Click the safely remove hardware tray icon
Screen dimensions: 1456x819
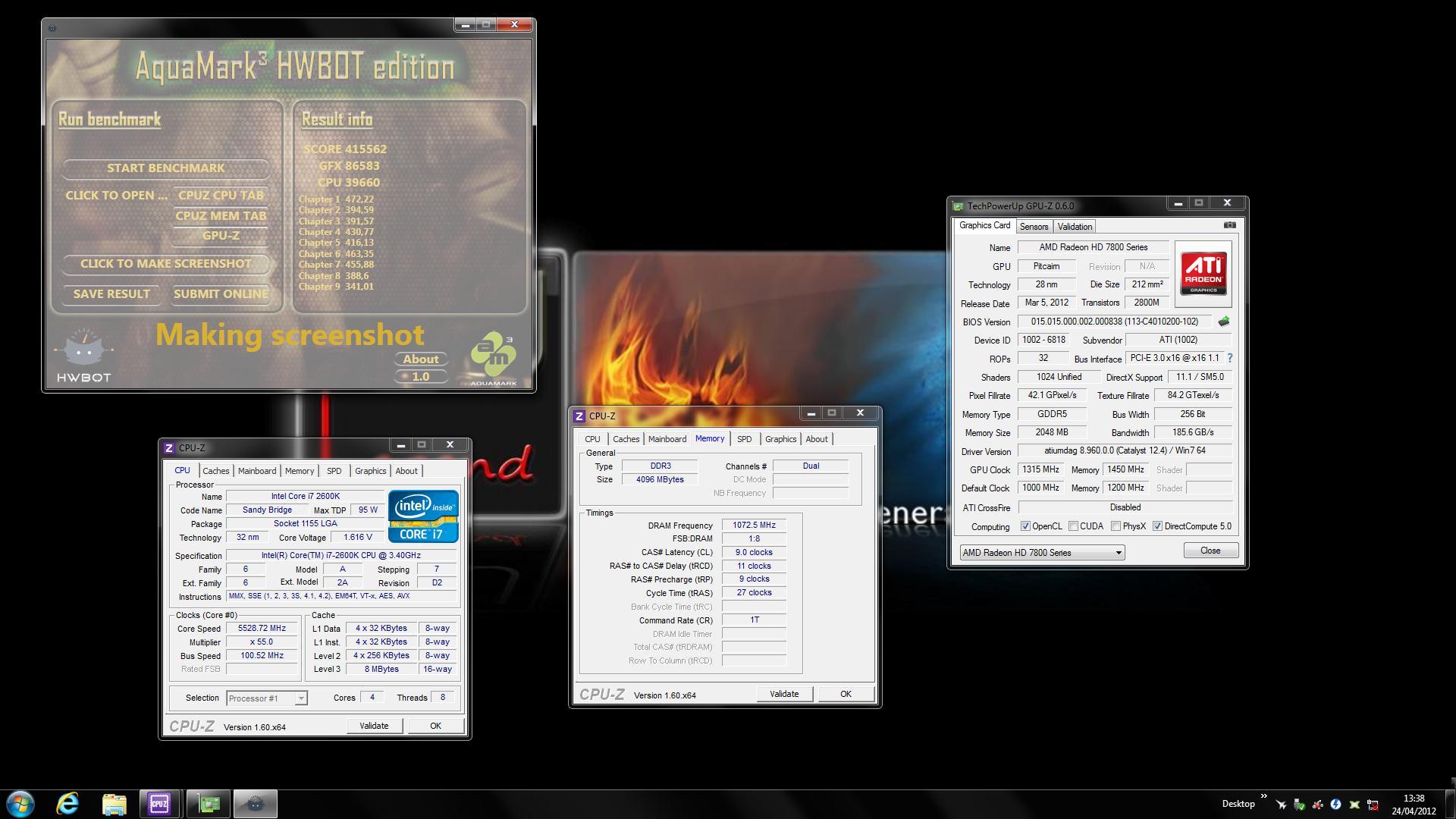tap(1299, 805)
